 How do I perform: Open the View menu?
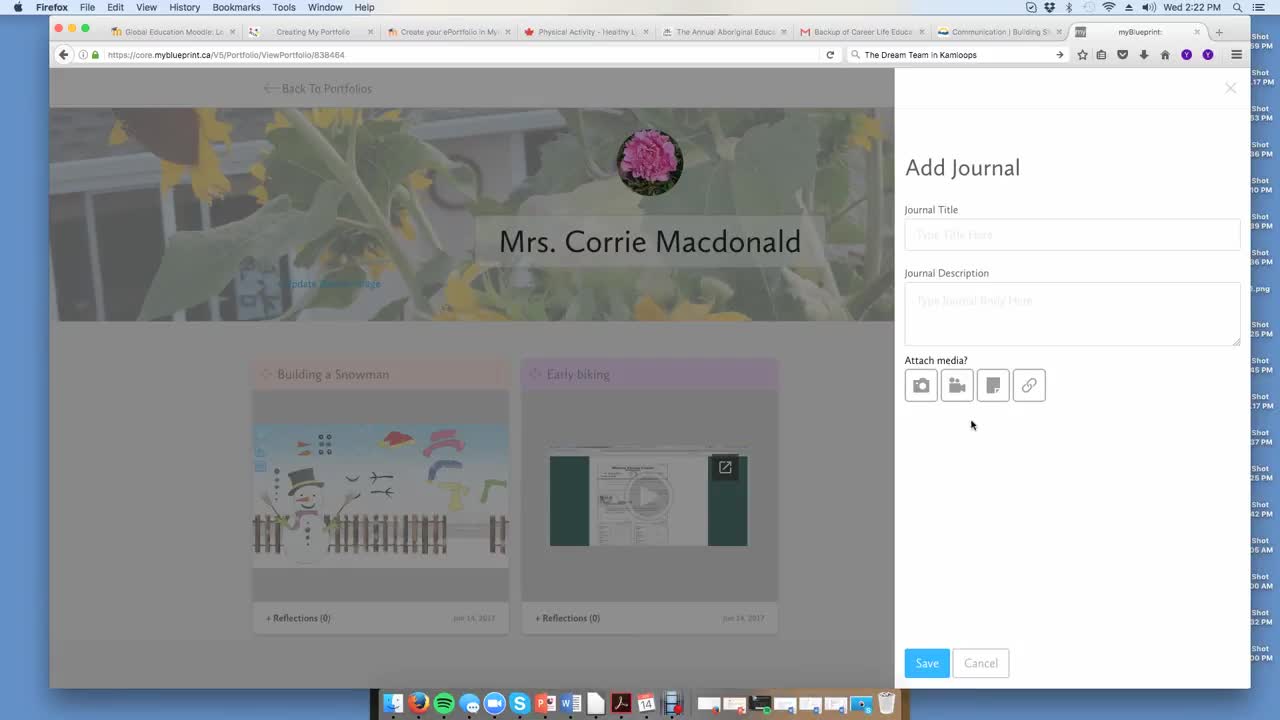pyautogui.click(x=147, y=7)
